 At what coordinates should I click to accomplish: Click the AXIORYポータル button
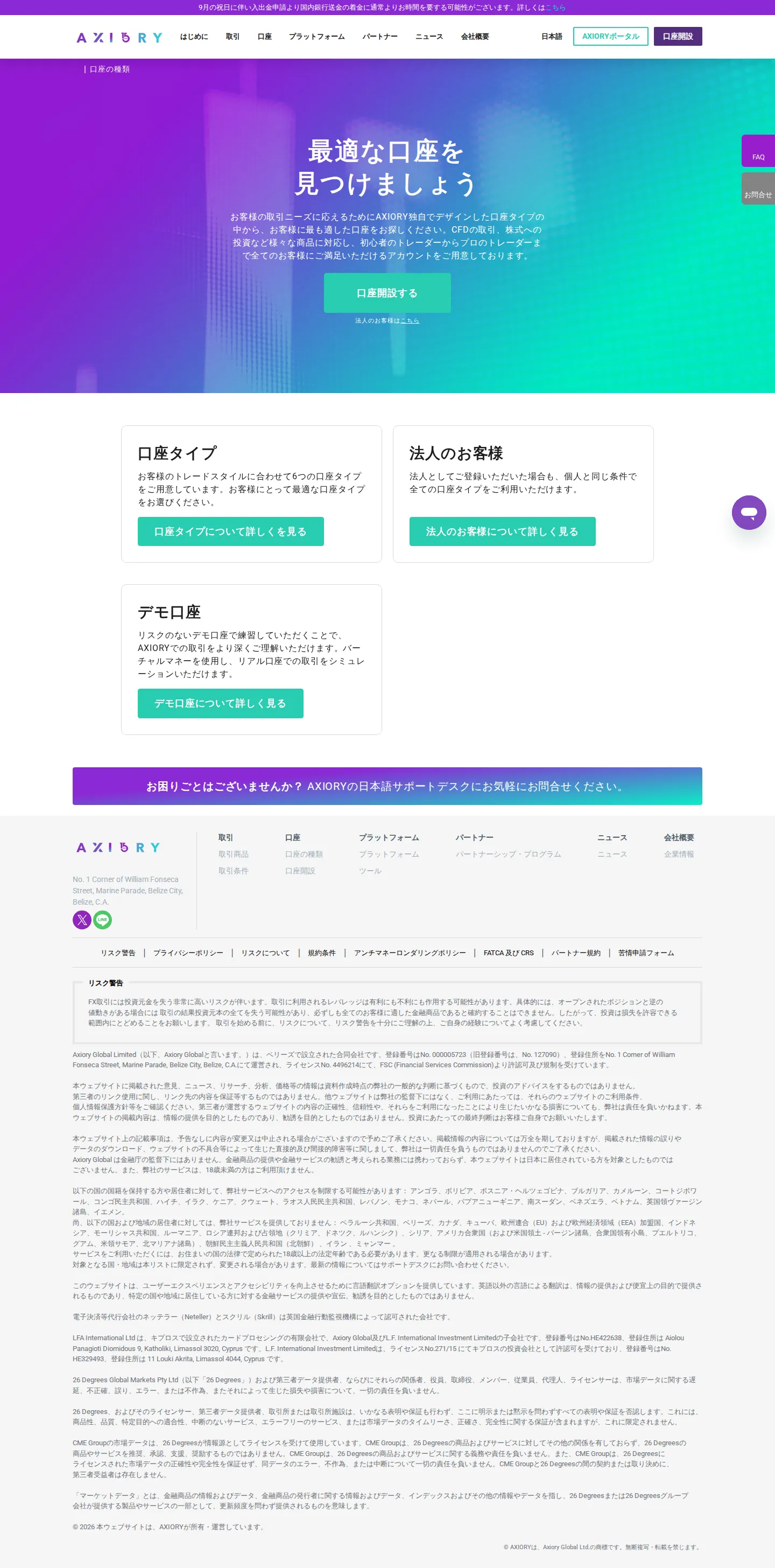click(611, 37)
